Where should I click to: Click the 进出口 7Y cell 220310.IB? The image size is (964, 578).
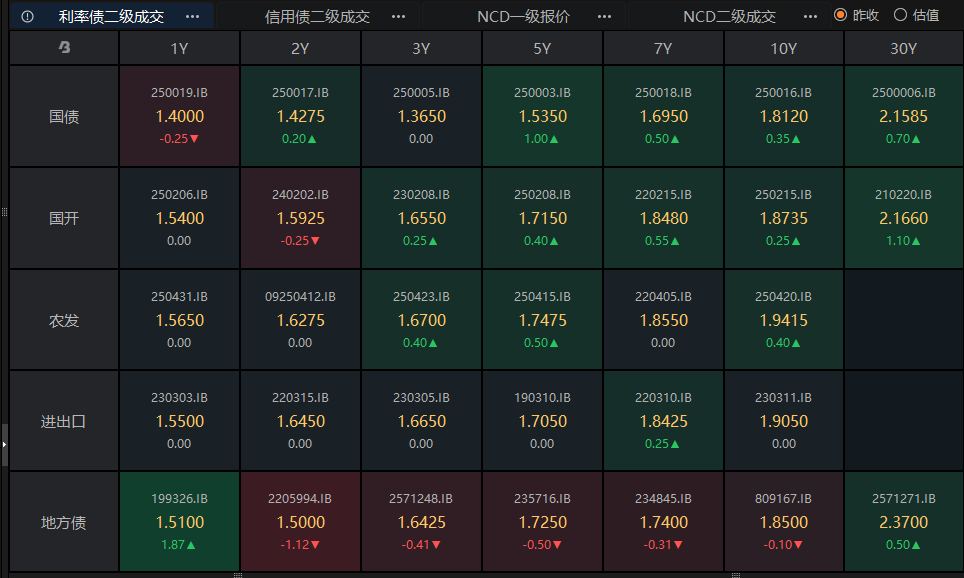663,421
